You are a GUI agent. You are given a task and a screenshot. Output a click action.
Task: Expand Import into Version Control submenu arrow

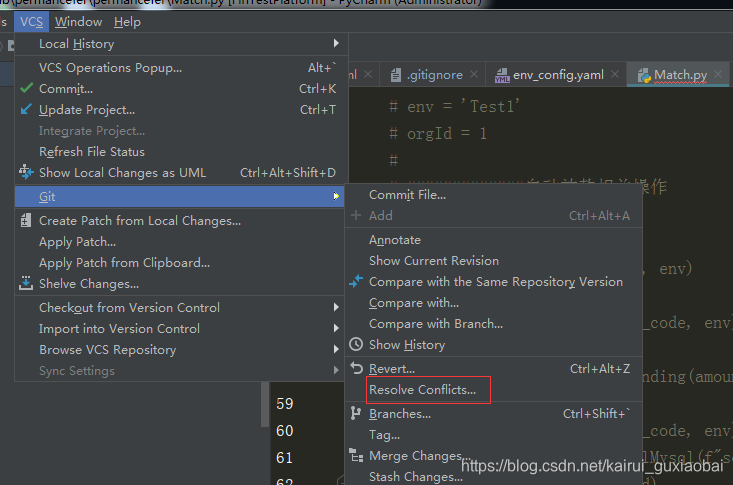point(336,328)
